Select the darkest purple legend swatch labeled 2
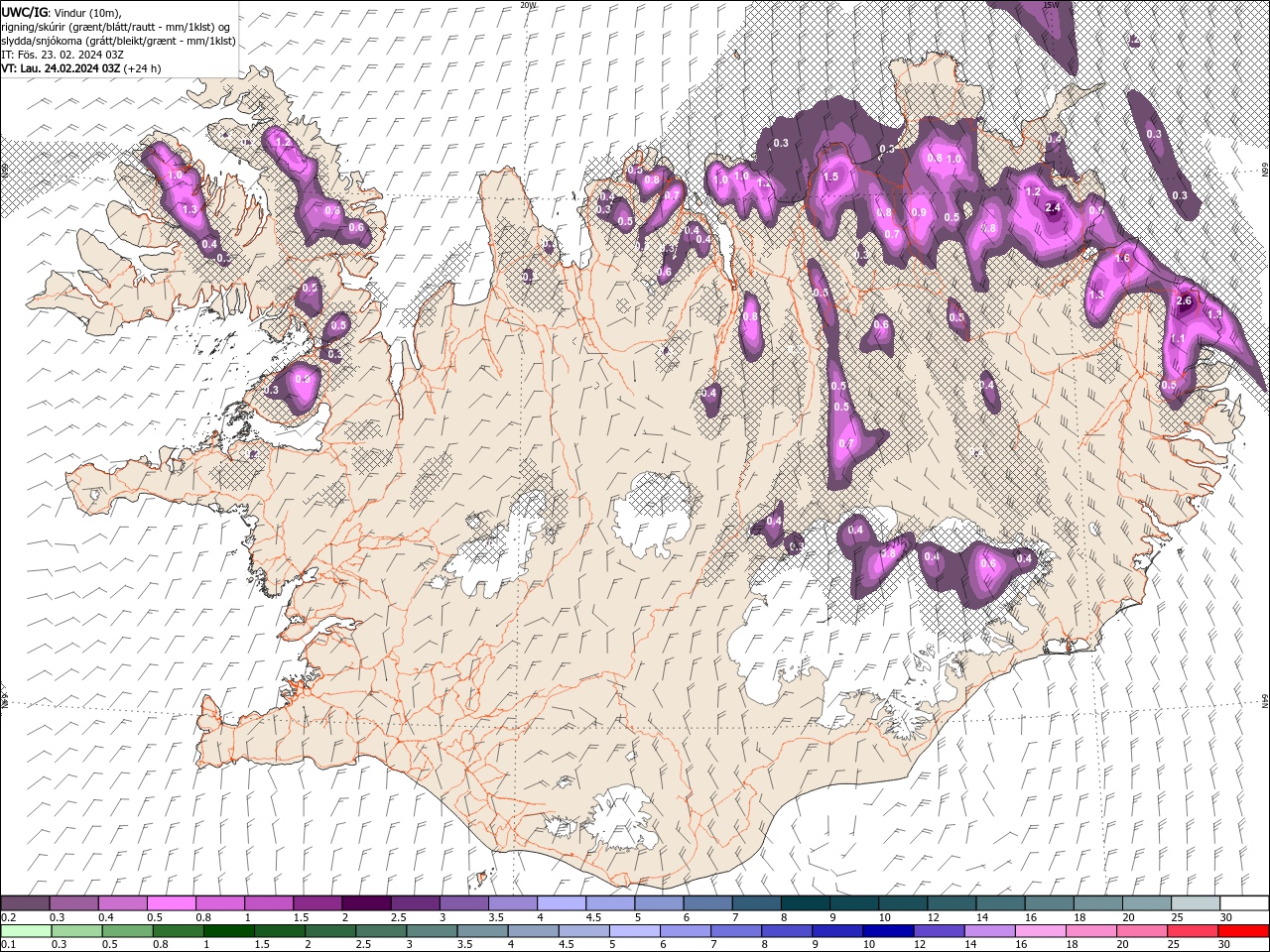Screen dimensions: 1270x952 pyautogui.click(x=366, y=903)
